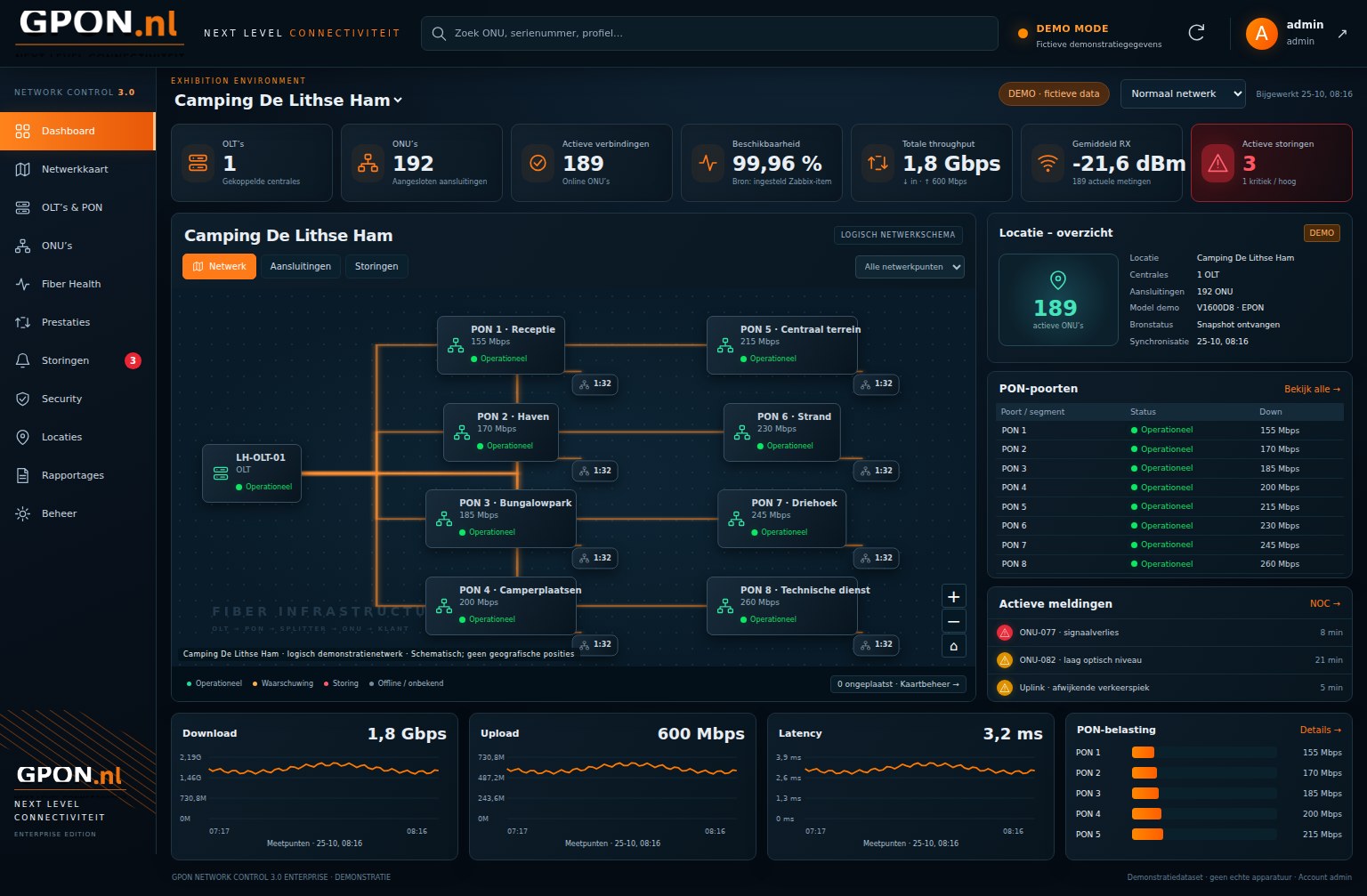The image size is (1367, 896).
Task: Click Bekijk alle link in PON-poorten
Action: click(x=1312, y=389)
